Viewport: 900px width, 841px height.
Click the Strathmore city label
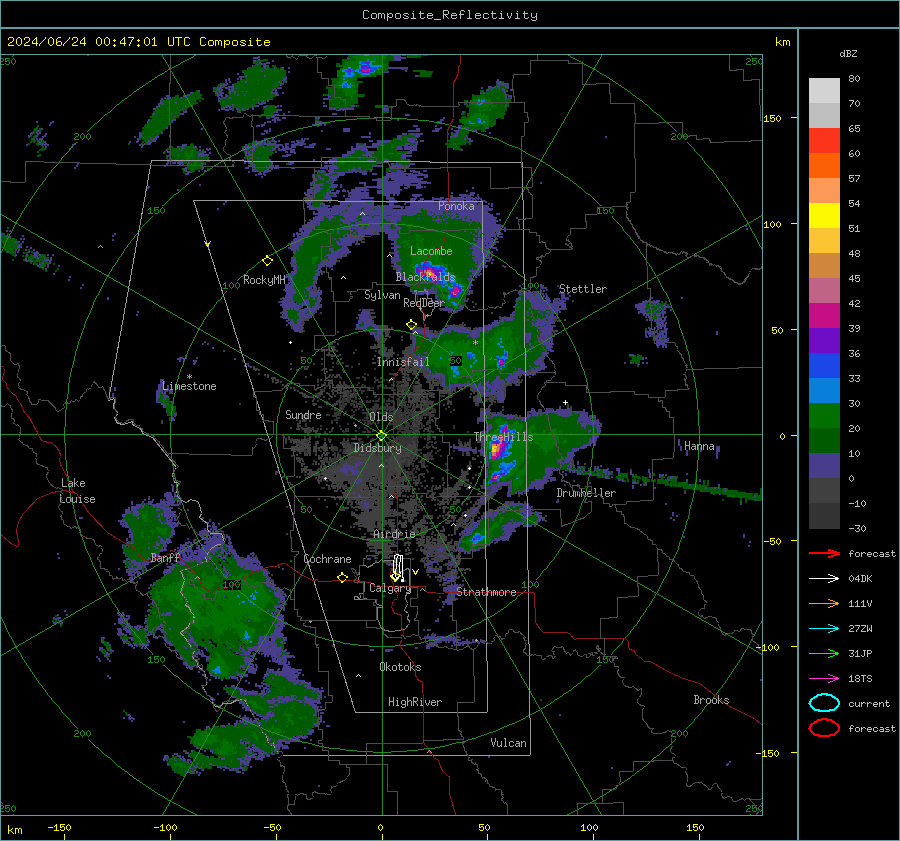click(486, 592)
